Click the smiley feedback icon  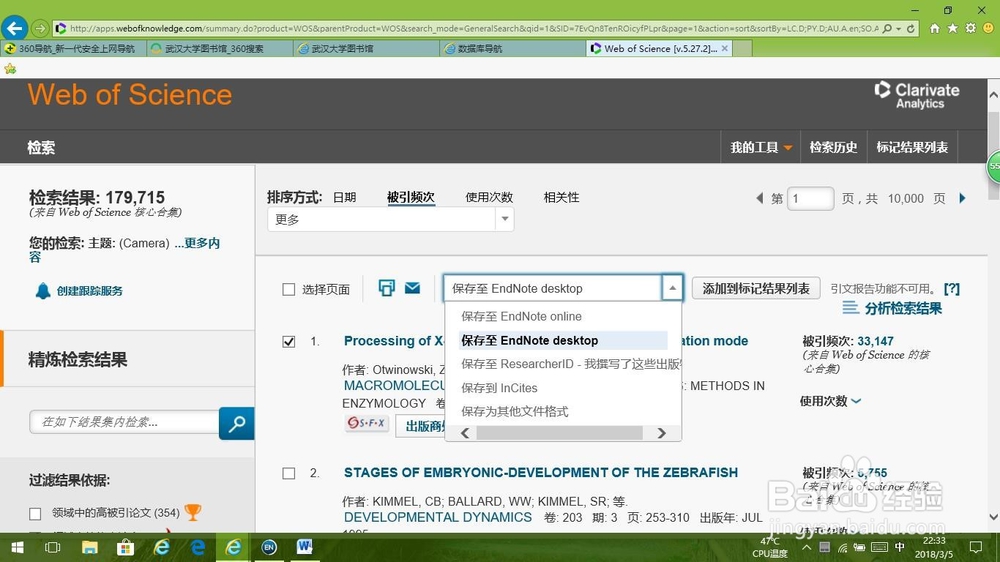pos(989,29)
